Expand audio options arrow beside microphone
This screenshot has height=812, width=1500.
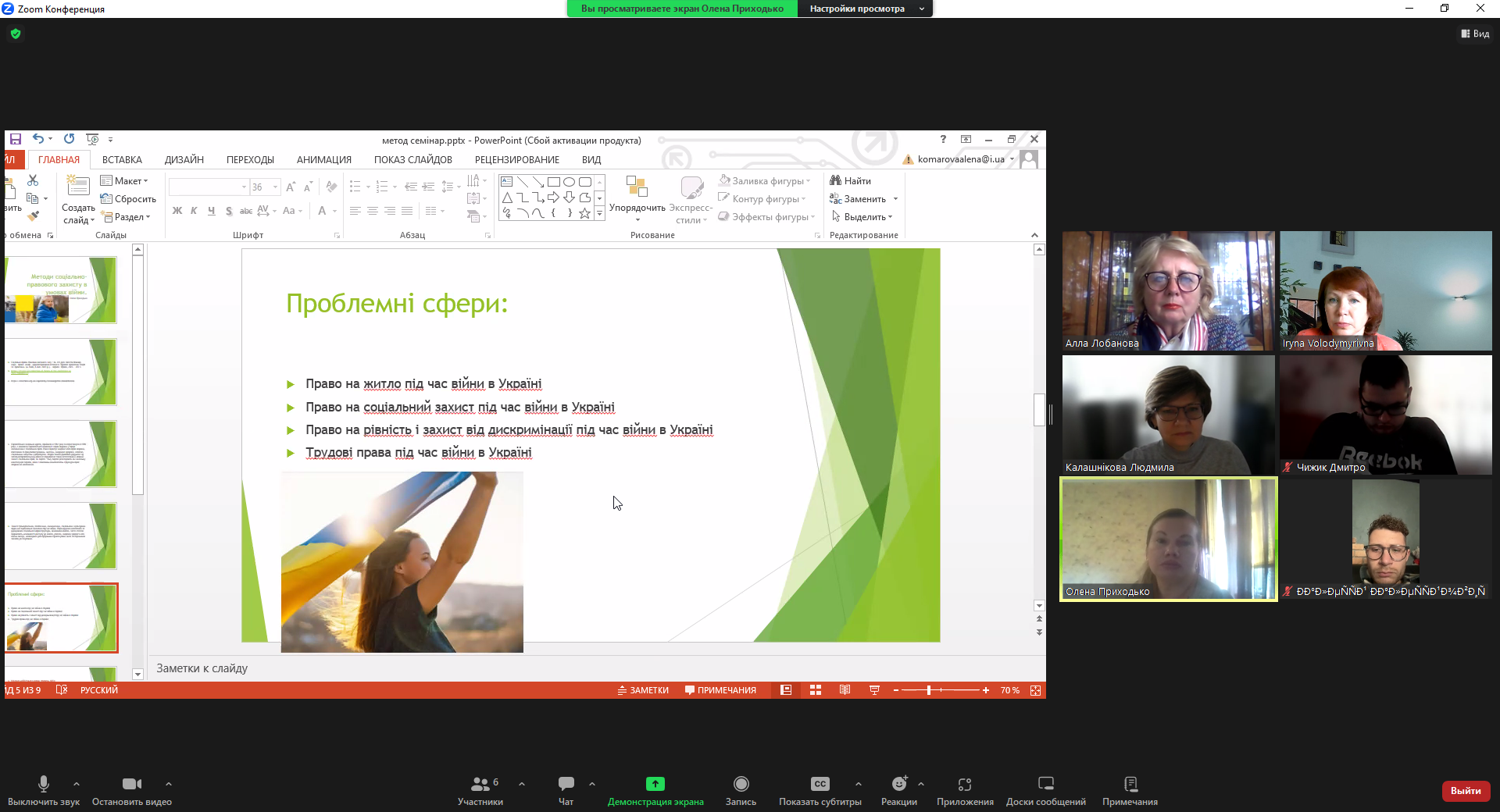pos(76,783)
